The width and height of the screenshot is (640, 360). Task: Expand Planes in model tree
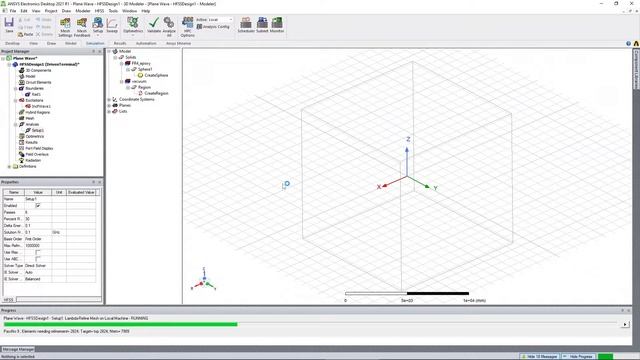pos(109,105)
